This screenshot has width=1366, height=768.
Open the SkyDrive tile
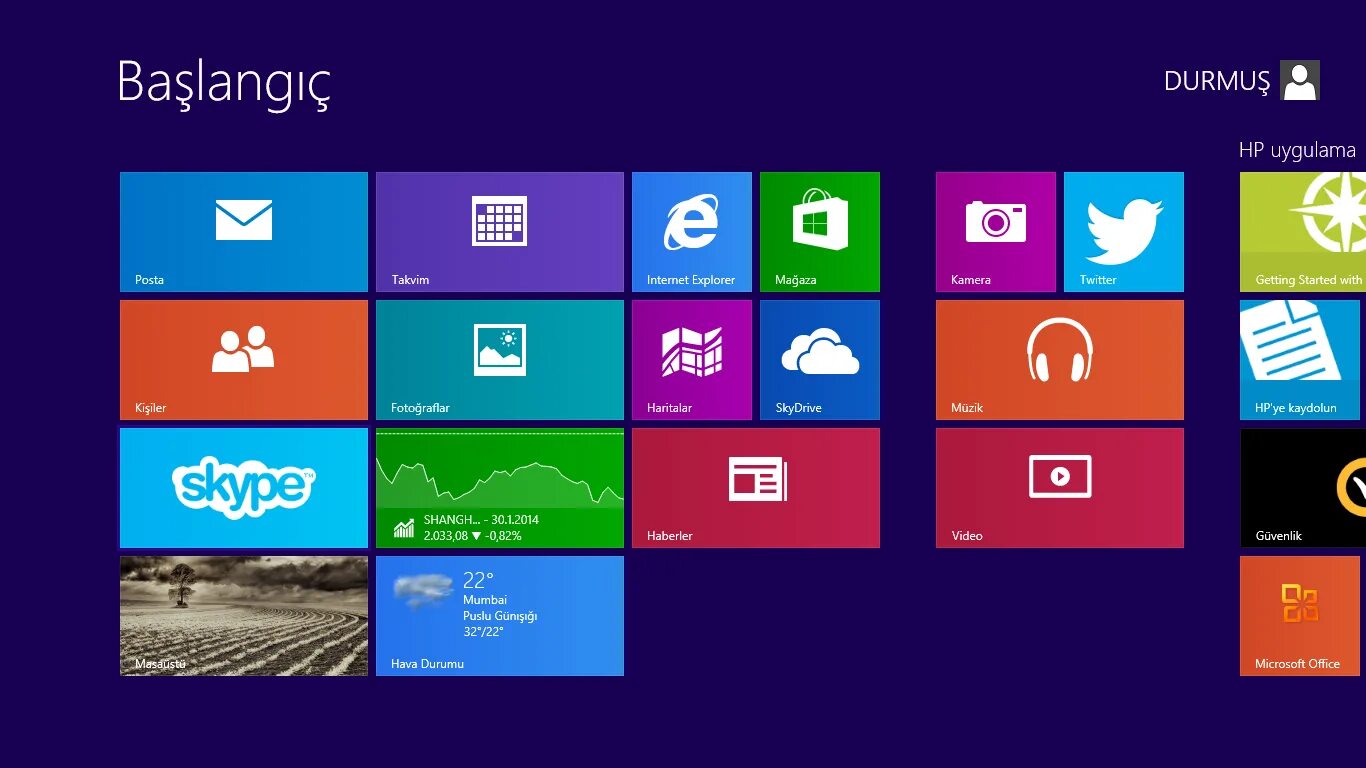(820, 360)
